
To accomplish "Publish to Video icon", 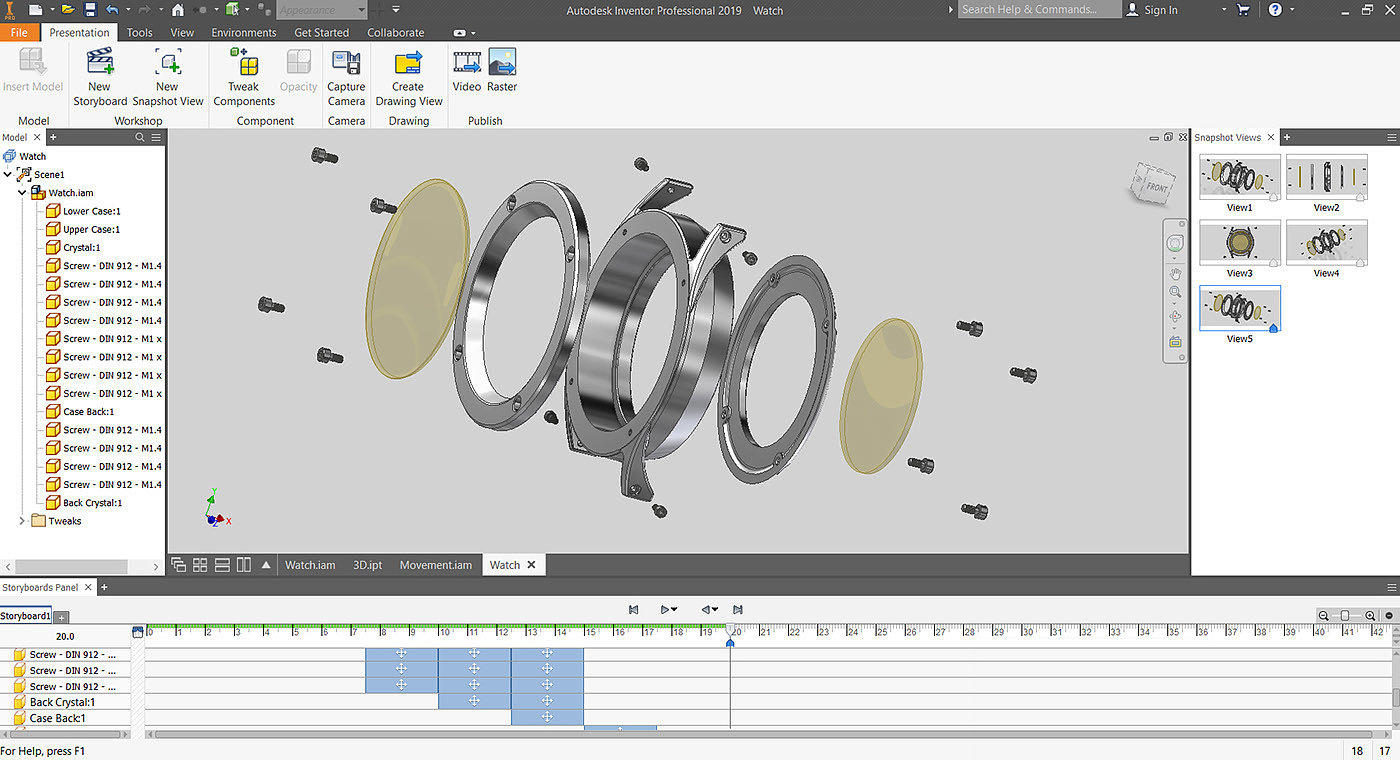I will click(x=467, y=64).
